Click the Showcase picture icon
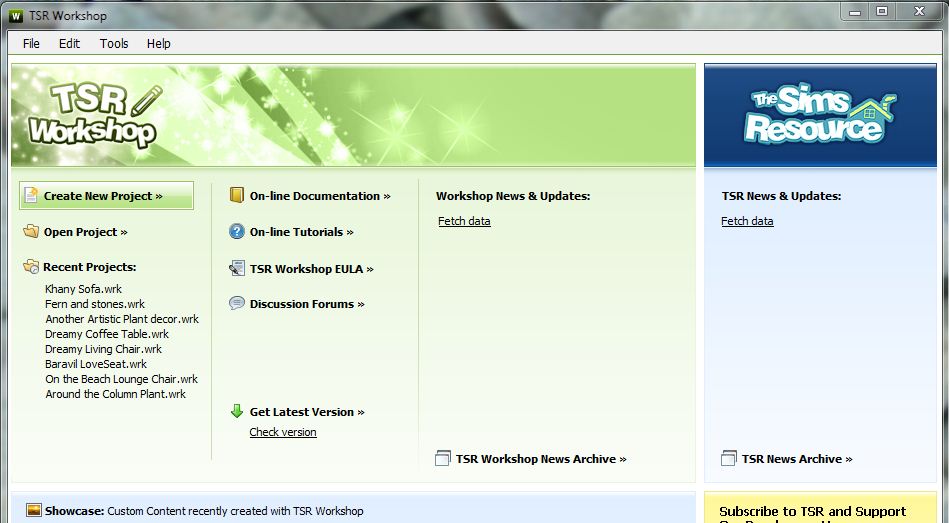Image resolution: width=949 pixels, height=523 pixels. click(x=34, y=510)
